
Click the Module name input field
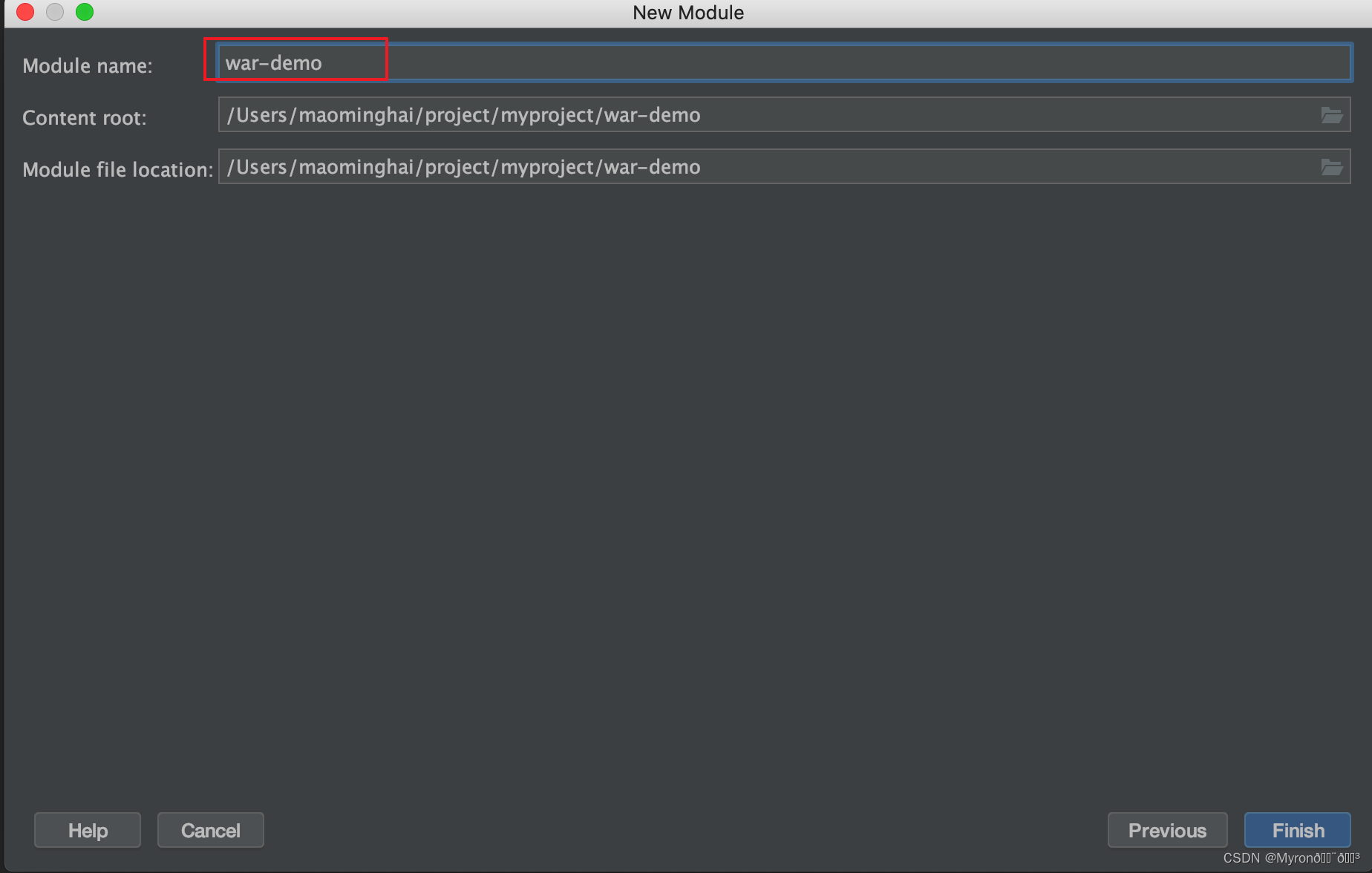click(x=784, y=62)
